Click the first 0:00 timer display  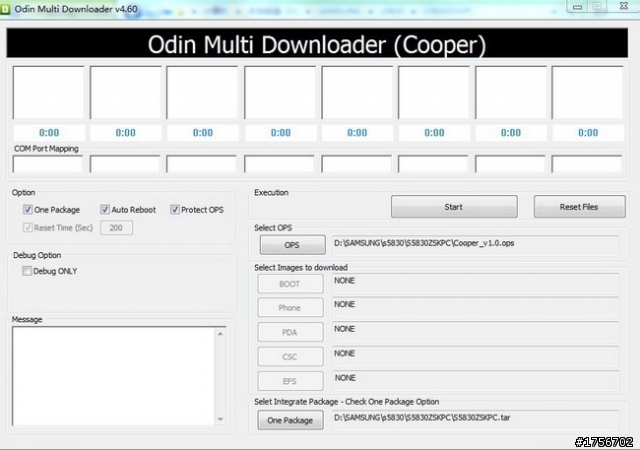49,133
